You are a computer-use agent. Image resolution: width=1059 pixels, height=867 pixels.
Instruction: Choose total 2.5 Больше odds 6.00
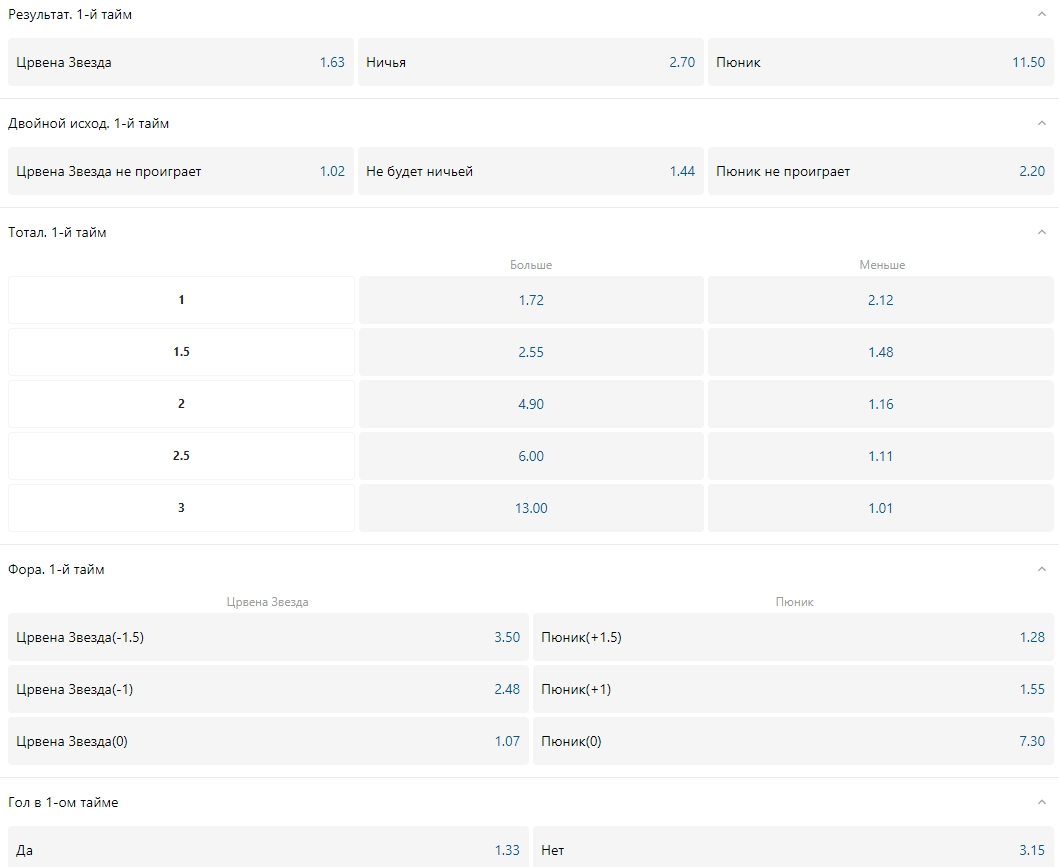(530, 456)
